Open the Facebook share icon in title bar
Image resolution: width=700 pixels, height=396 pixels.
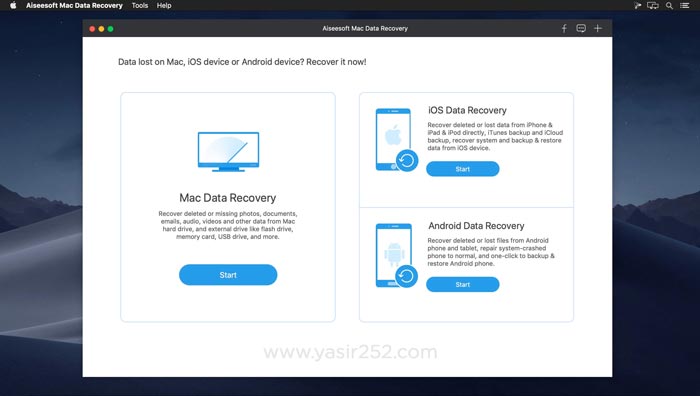[x=564, y=29]
